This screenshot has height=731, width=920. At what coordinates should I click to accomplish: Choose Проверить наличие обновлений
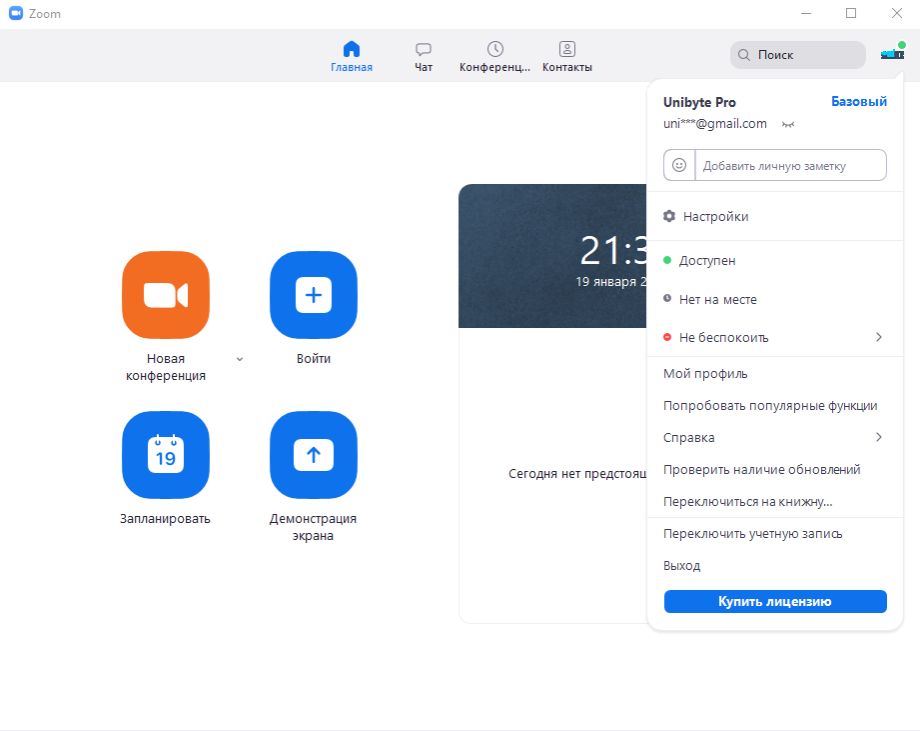tap(774, 470)
